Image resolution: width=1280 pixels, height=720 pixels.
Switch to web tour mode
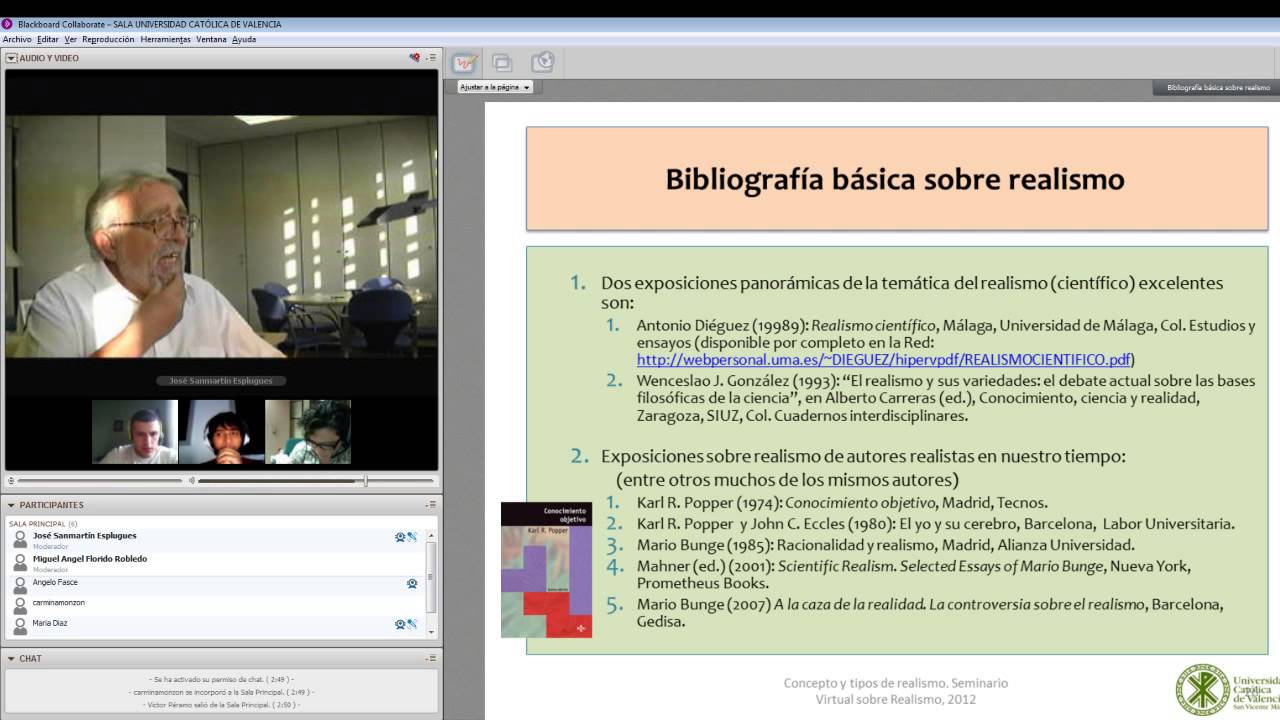click(542, 63)
